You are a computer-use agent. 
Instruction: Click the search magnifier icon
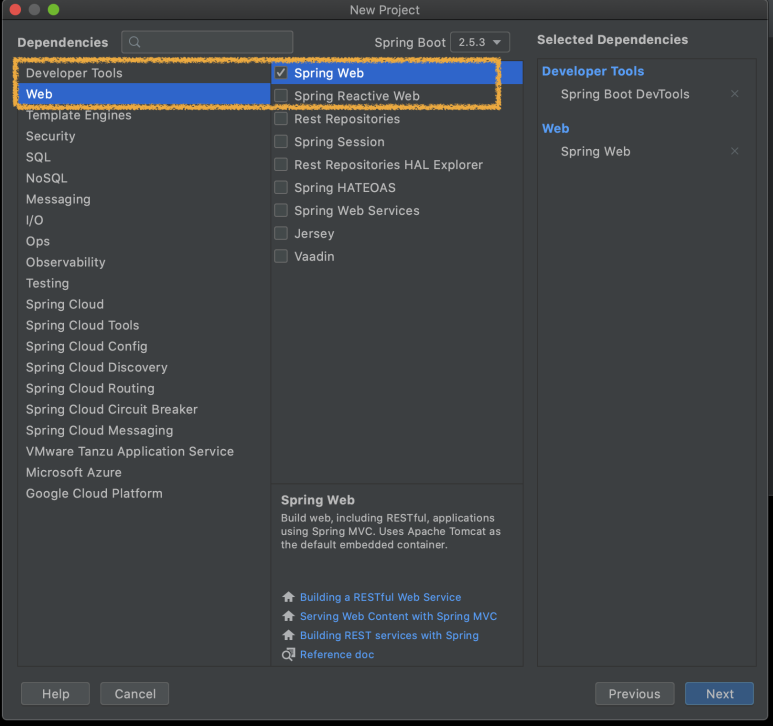[134, 42]
